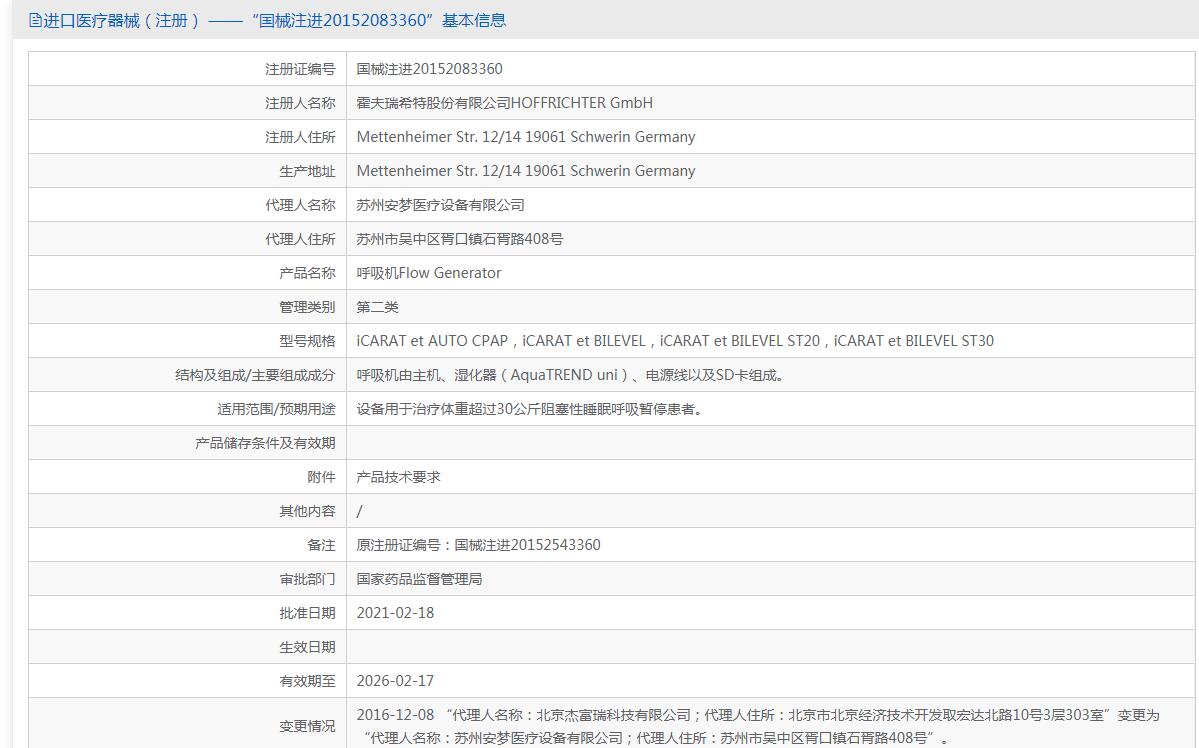Click the 代理人住所 value 苏州市吴中区胥口镇石胥路408号

click(x=460, y=239)
